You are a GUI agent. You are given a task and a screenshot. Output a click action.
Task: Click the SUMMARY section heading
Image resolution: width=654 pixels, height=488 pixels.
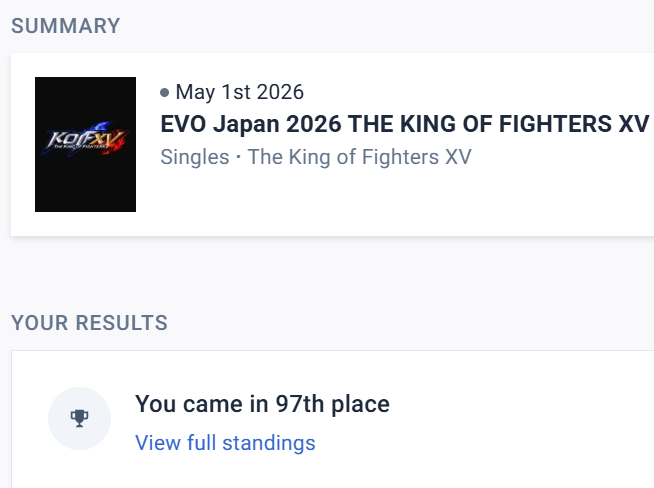(x=65, y=26)
